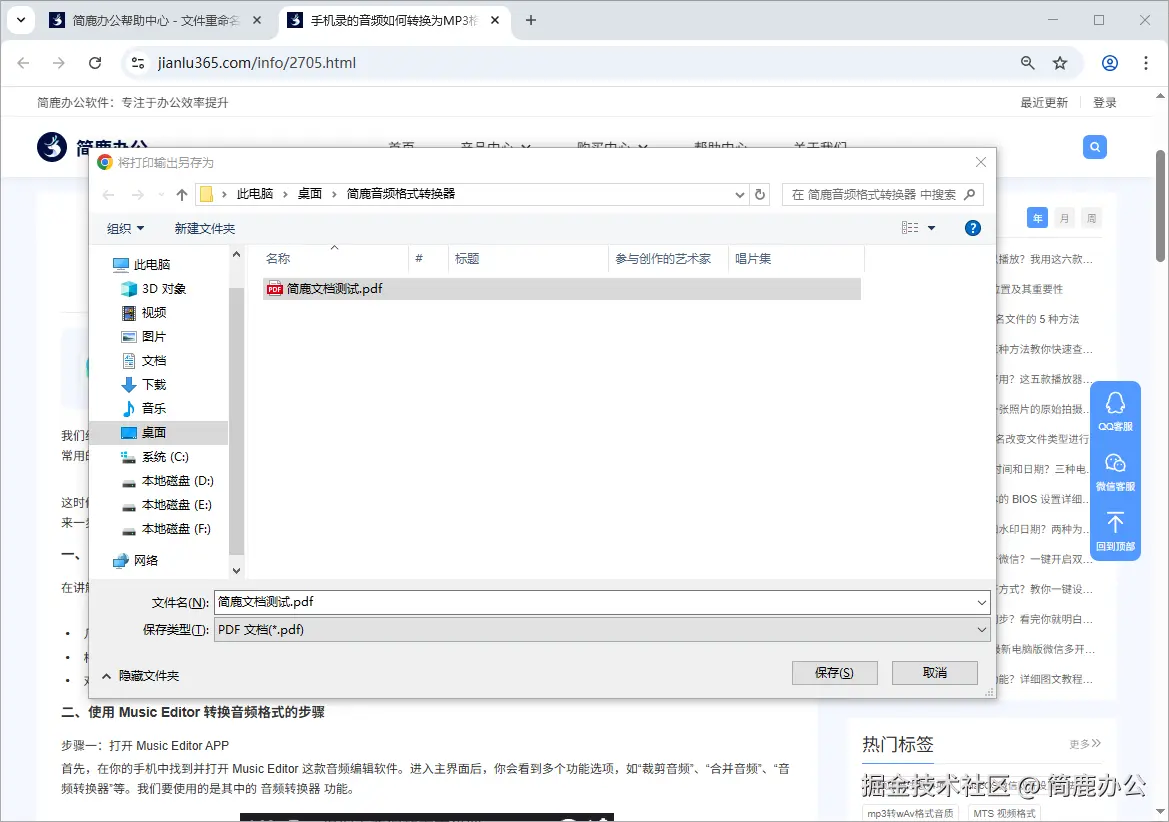
Task: Sort by 标题 column header
Action: [x=528, y=259]
